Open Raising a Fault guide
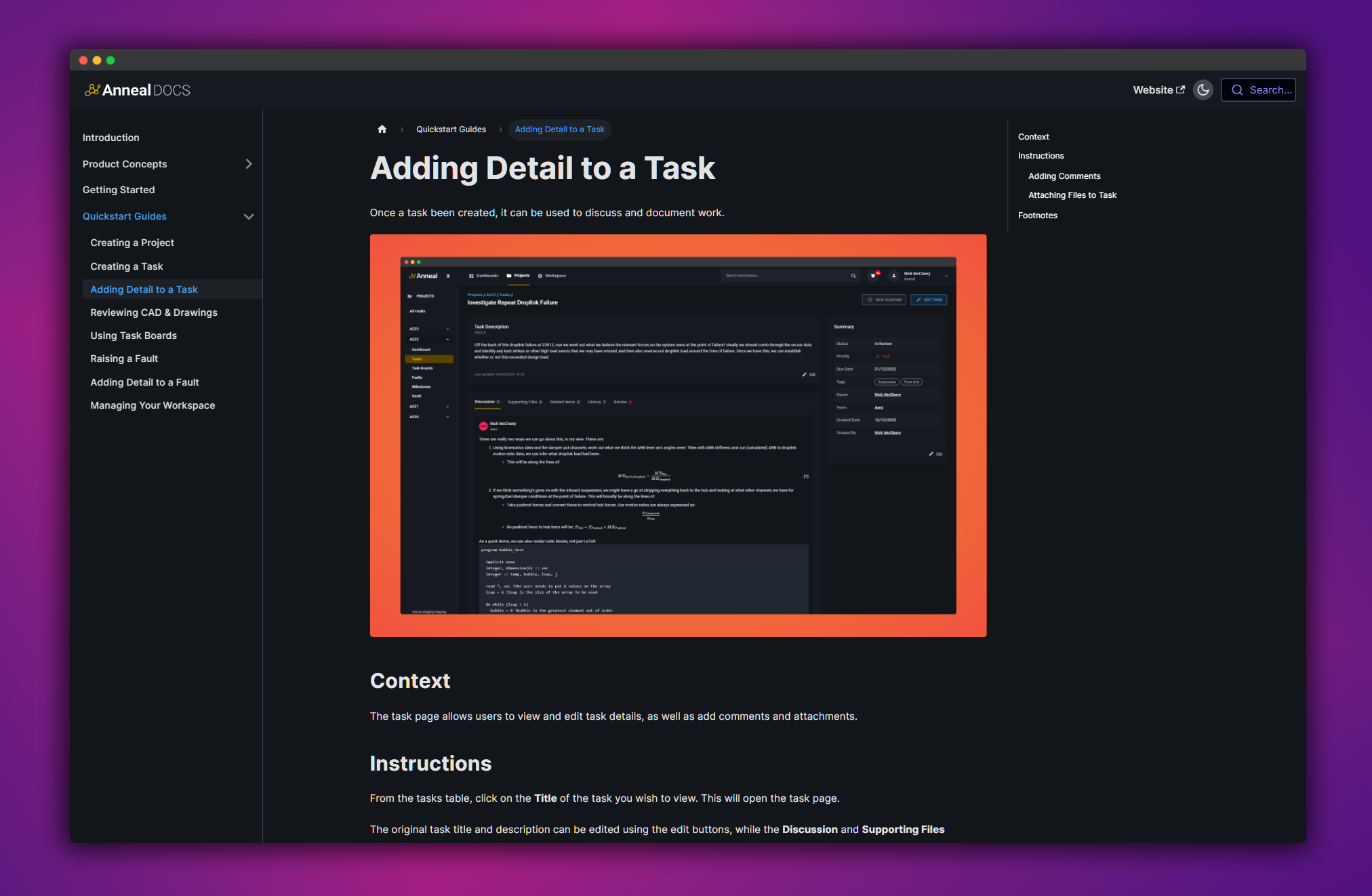The width and height of the screenshot is (1372, 896). pos(124,359)
